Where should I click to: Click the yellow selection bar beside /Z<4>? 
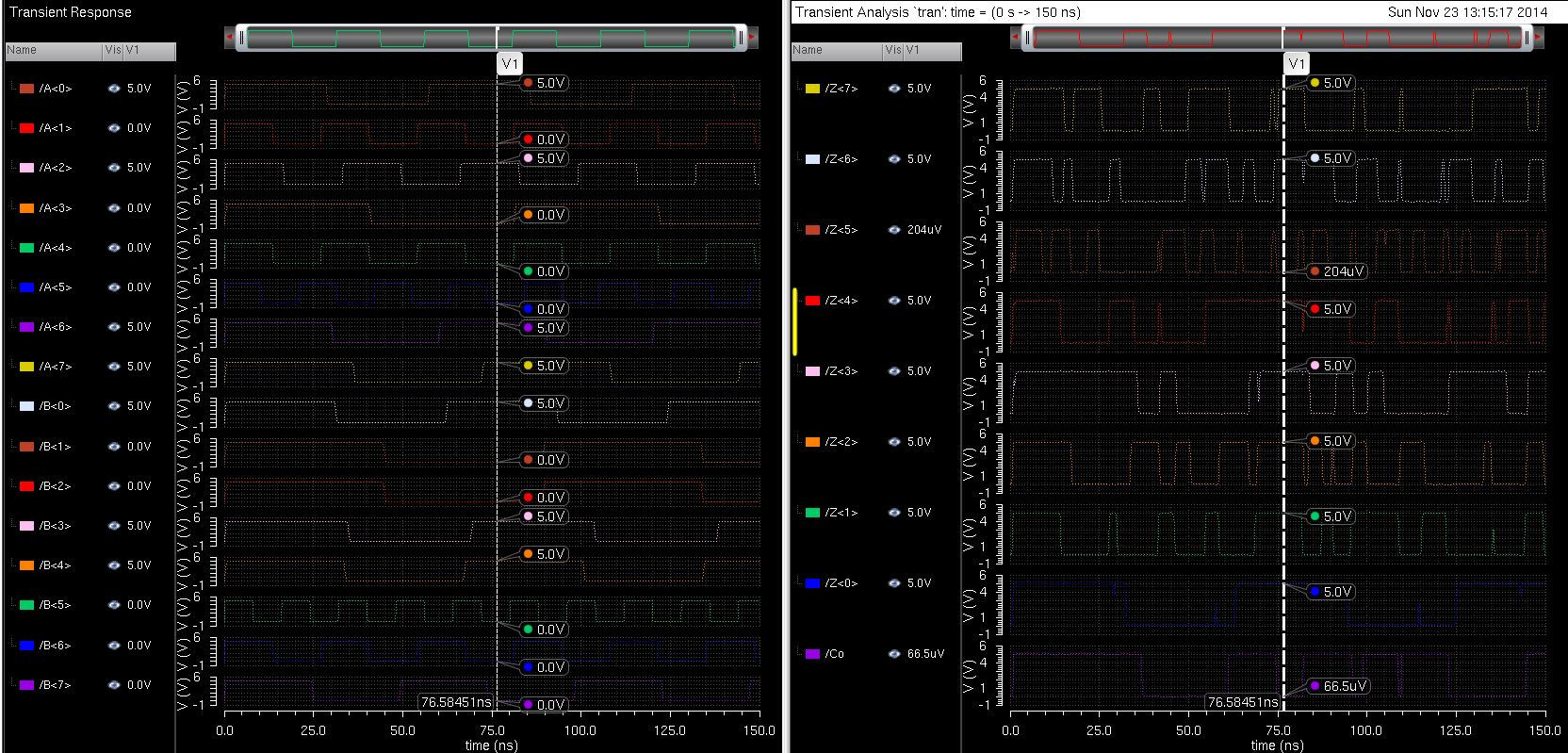click(795, 321)
